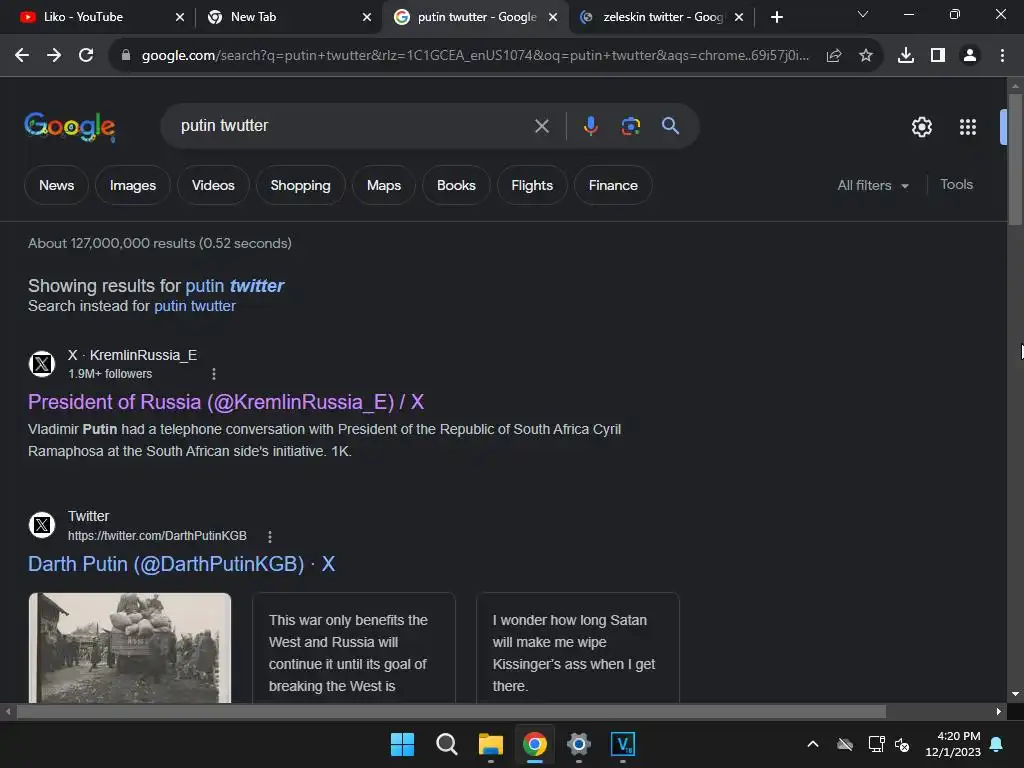
Task: Click the address bar URL
Action: pyautogui.click(x=475, y=56)
